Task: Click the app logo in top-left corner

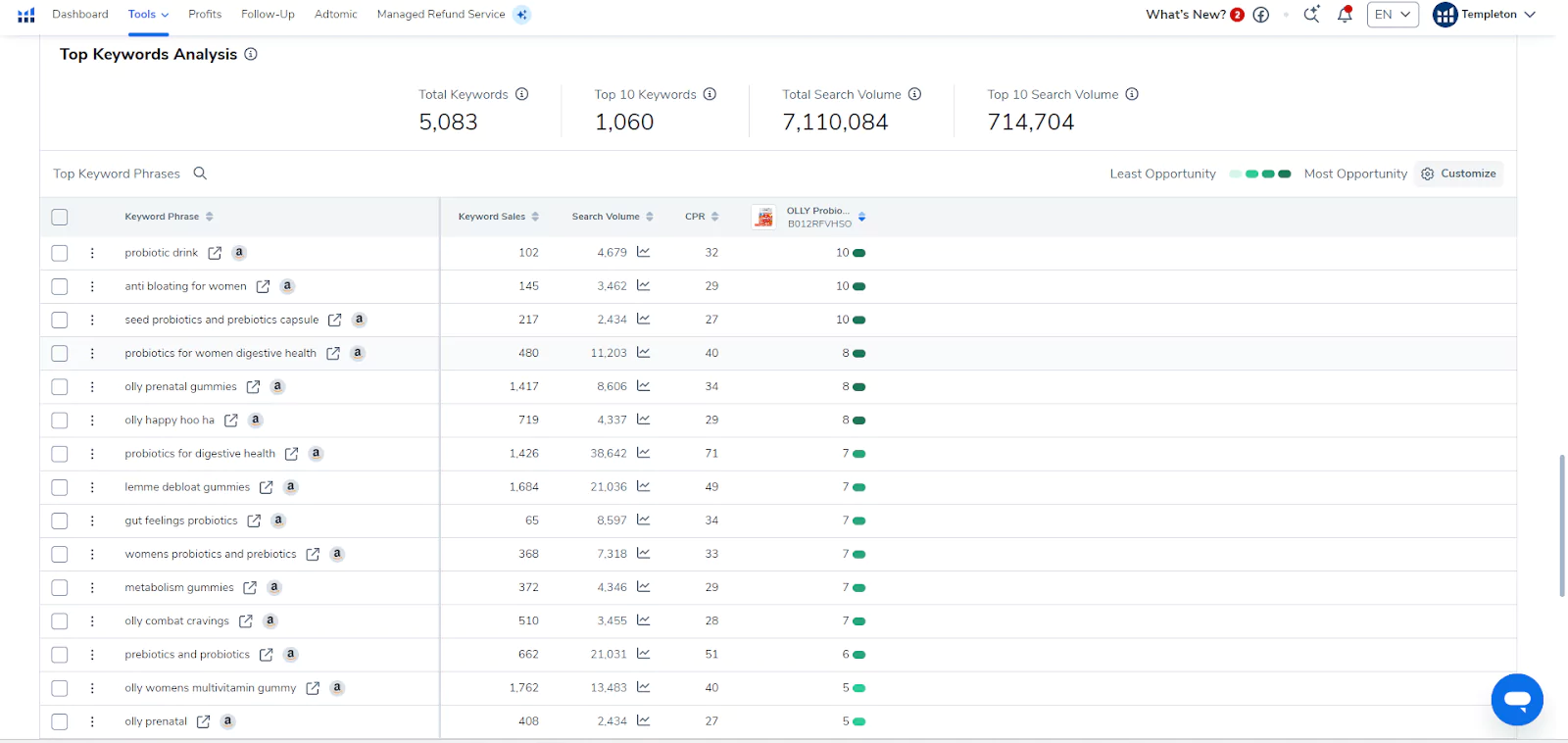Action: tap(26, 15)
